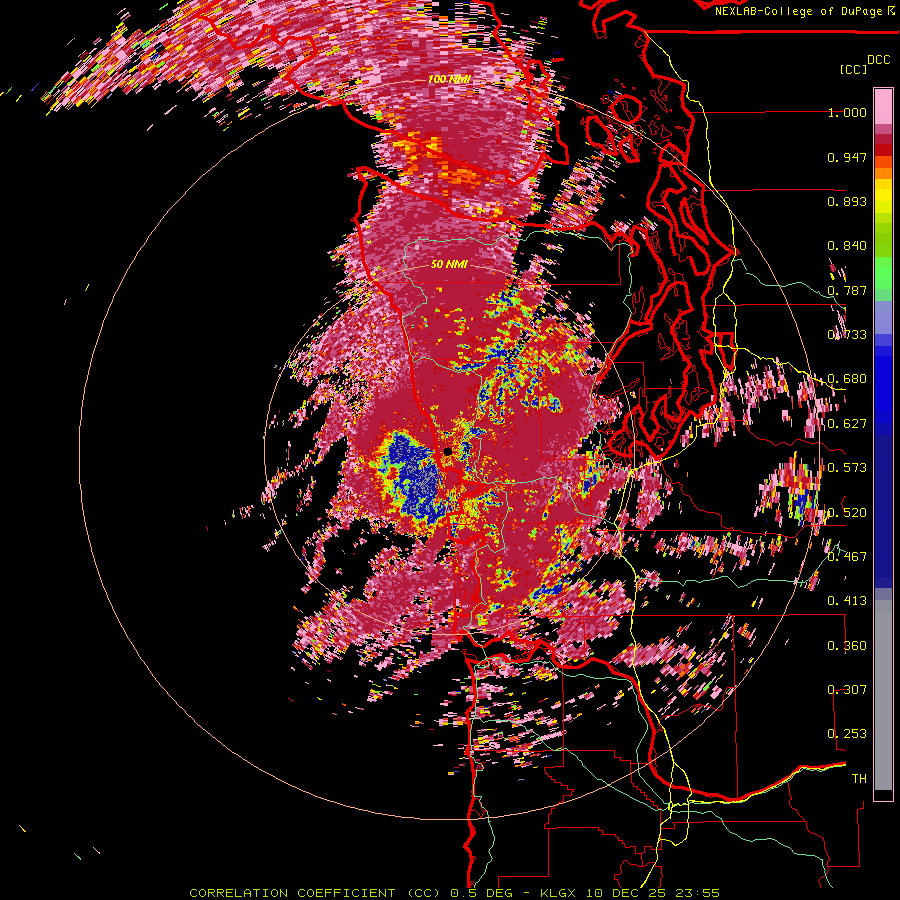Select the 0.787 legend value
This screenshot has height=900, width=900.
coord(847,290)
